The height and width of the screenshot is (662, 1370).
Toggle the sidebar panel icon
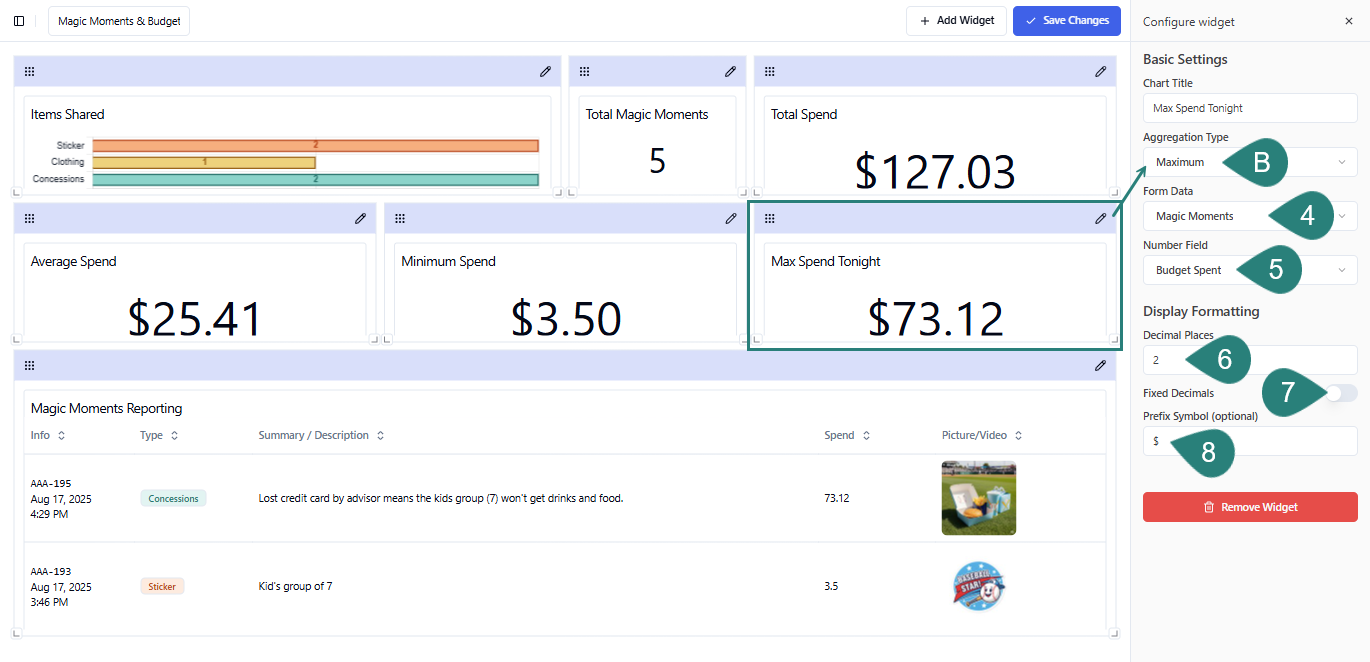(19, 21)
